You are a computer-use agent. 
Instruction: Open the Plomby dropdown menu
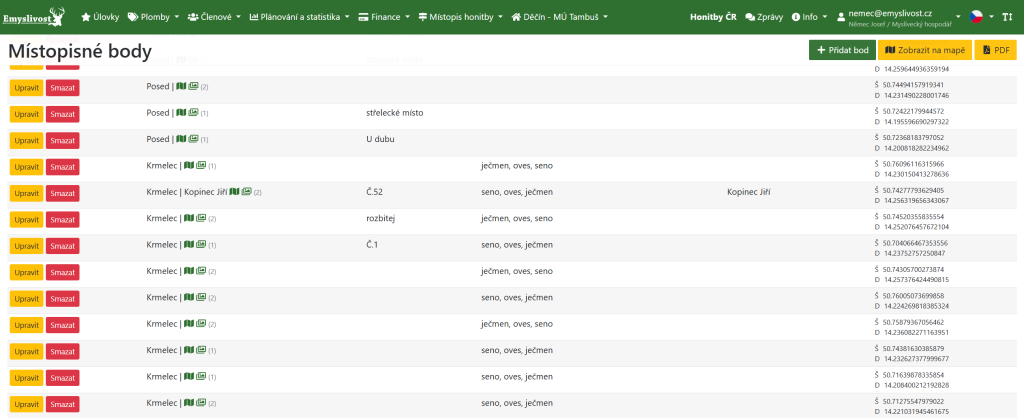click(x=153, y=17)
